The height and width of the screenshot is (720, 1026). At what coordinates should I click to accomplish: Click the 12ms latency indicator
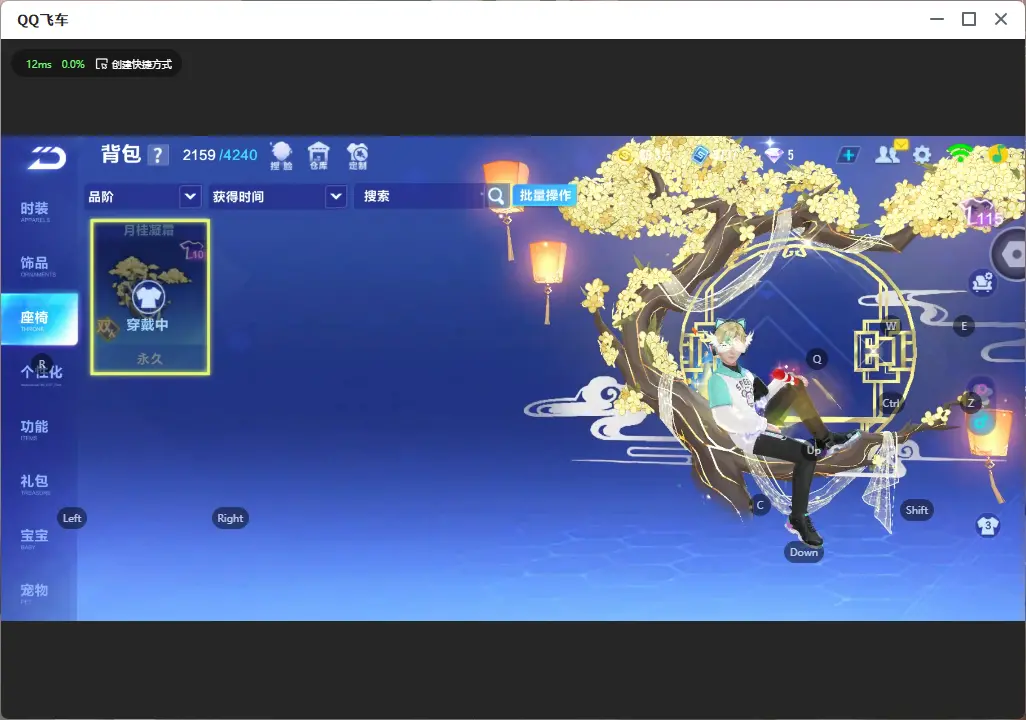[x=39, y=64]
